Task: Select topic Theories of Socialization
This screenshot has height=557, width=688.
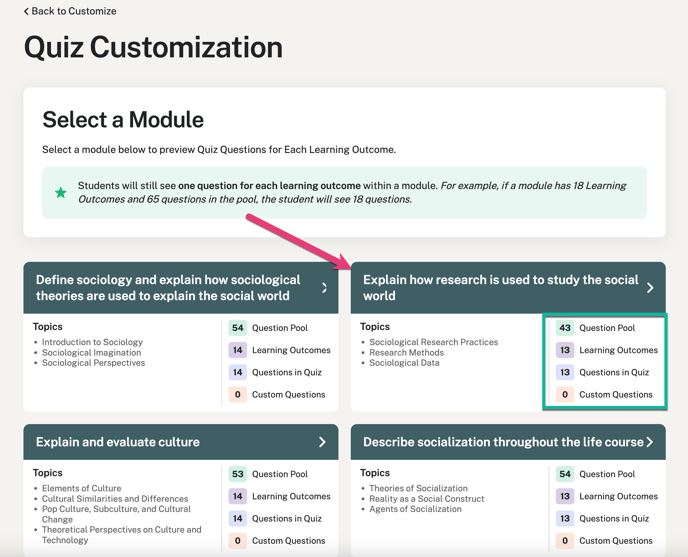Action: click(x=418, y=488)
